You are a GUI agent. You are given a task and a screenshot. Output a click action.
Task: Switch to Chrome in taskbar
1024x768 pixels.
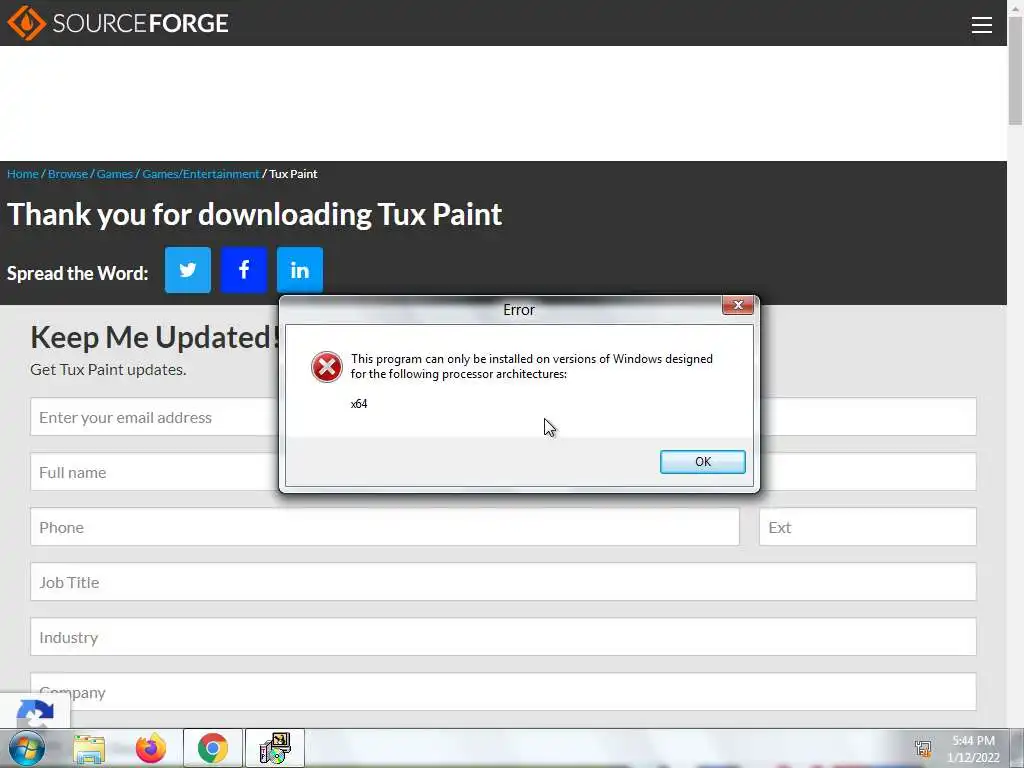coord(212,748)
